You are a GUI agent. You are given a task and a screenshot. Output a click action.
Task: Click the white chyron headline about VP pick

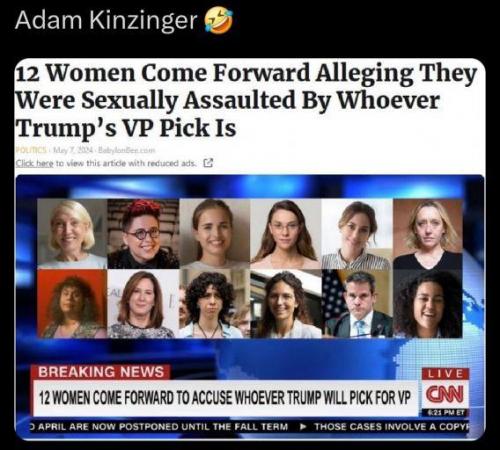[x=225, y=397]
